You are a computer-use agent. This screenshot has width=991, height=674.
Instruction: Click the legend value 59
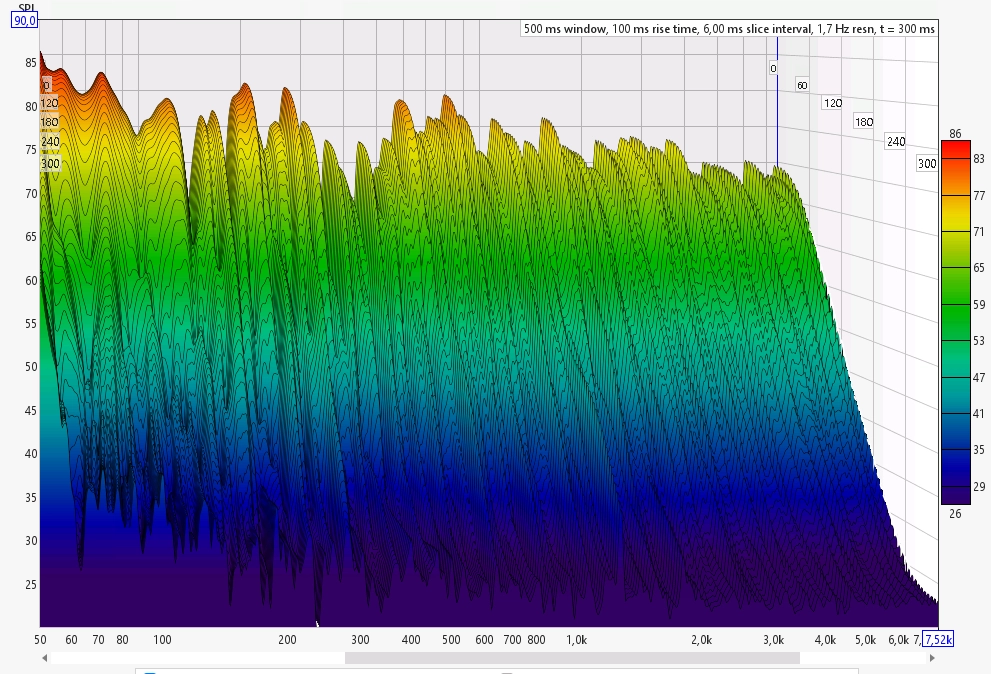pos(978,305)
